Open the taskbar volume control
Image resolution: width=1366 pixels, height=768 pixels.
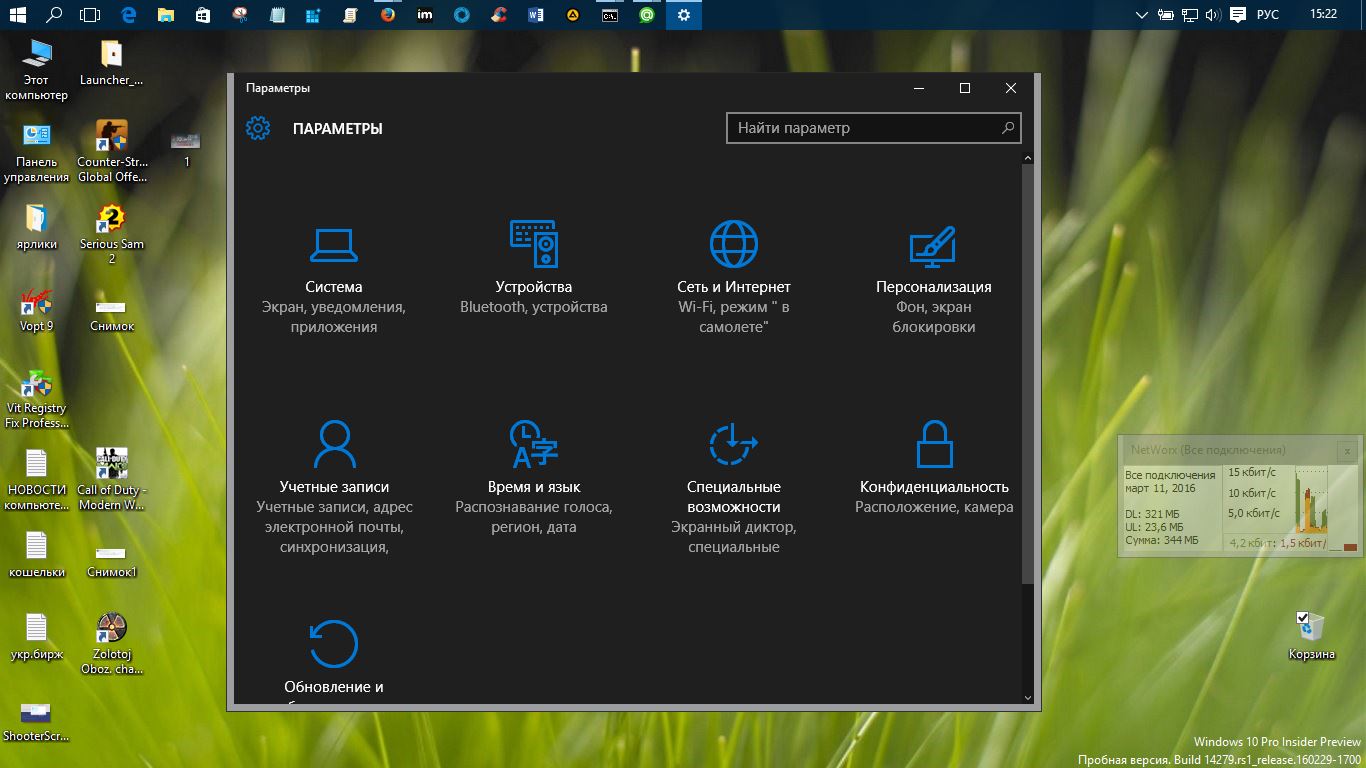(x=1212, y=15)
